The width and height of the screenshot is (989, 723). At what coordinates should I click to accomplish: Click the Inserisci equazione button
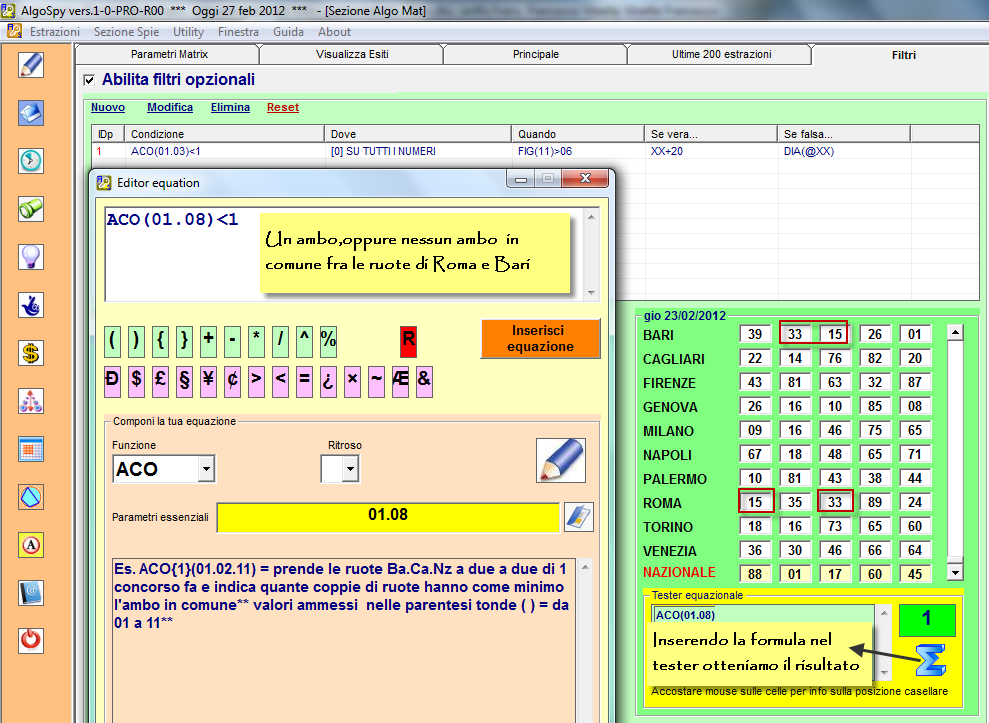click(x=540, y=338)
